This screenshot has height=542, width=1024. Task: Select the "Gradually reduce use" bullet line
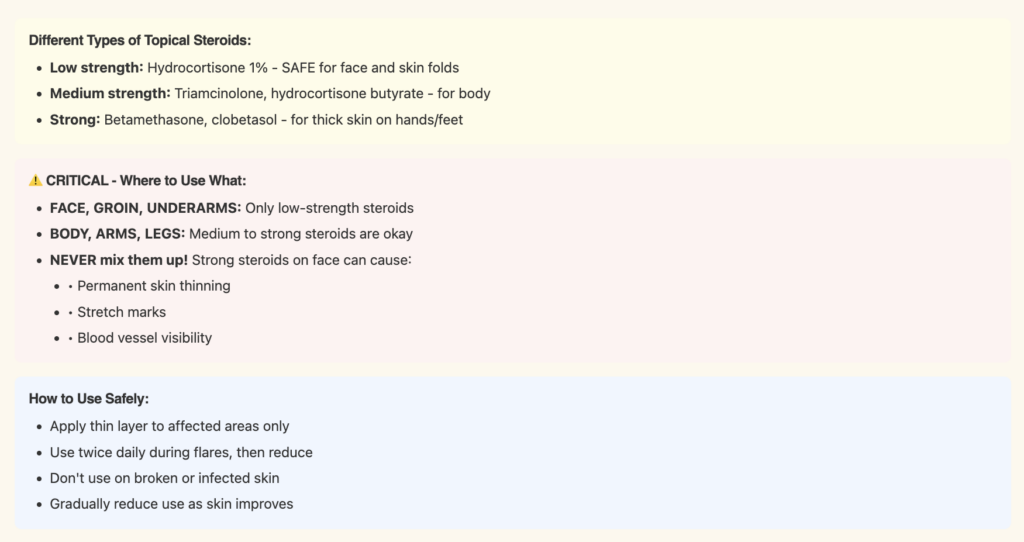tap(171, 504)
